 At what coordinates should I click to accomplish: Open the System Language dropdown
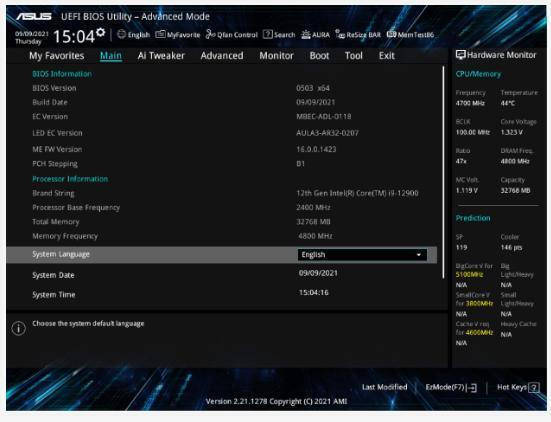click(x=362, y=255)
